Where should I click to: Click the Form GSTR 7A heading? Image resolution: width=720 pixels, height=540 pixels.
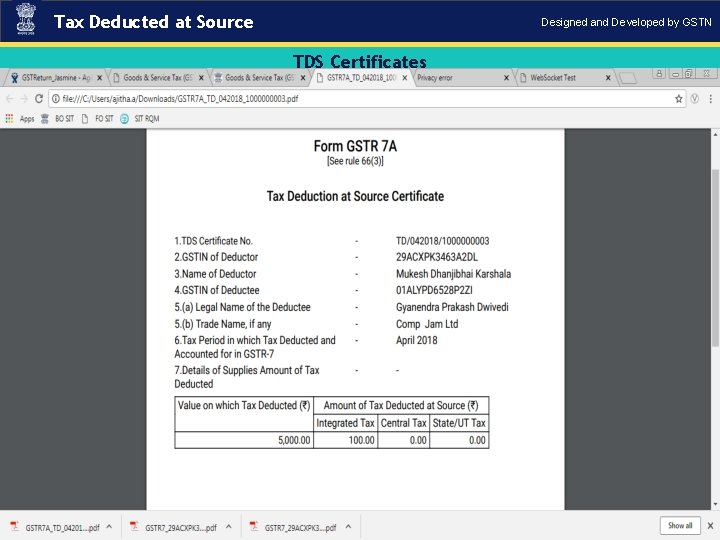355,146
